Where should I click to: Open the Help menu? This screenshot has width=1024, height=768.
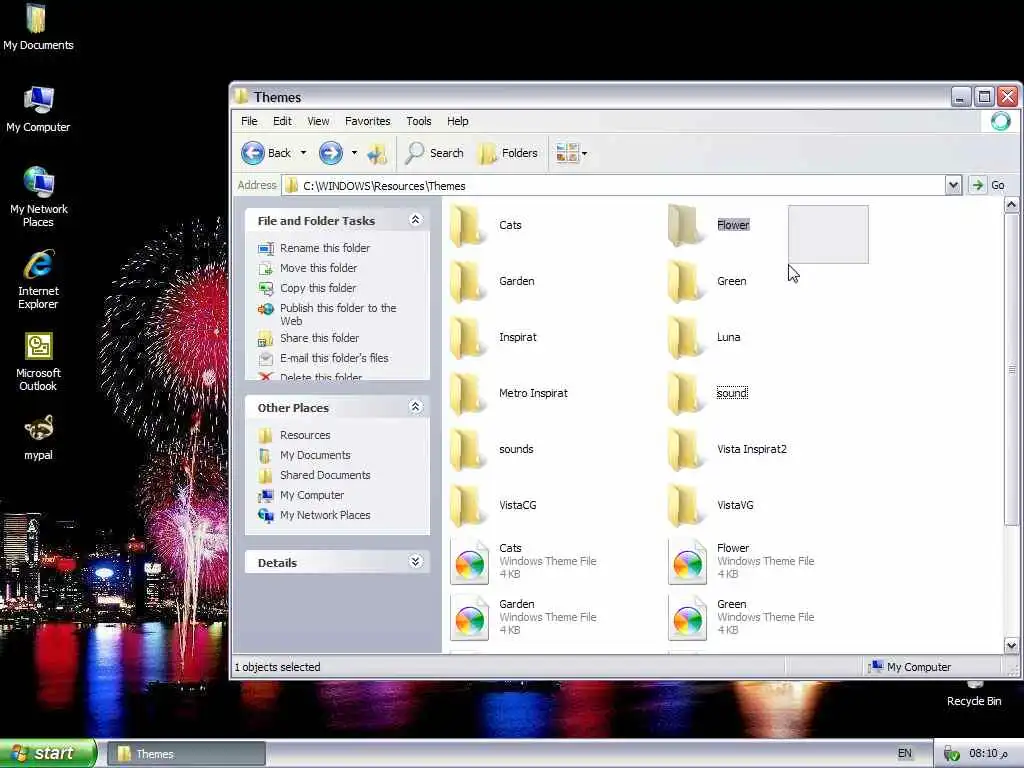(x=458, y=121)
